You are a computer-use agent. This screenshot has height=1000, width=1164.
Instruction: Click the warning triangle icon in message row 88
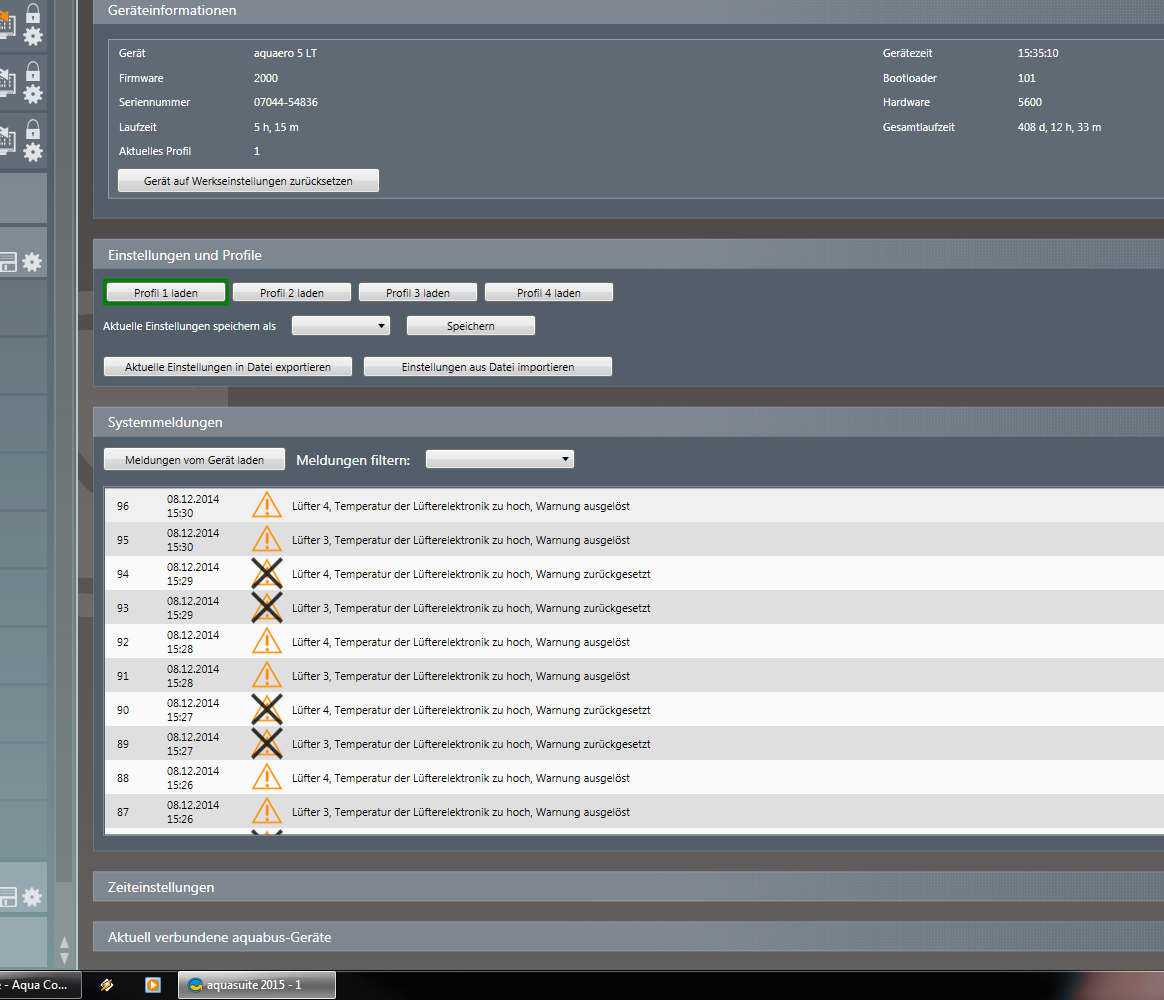point(267,778)
